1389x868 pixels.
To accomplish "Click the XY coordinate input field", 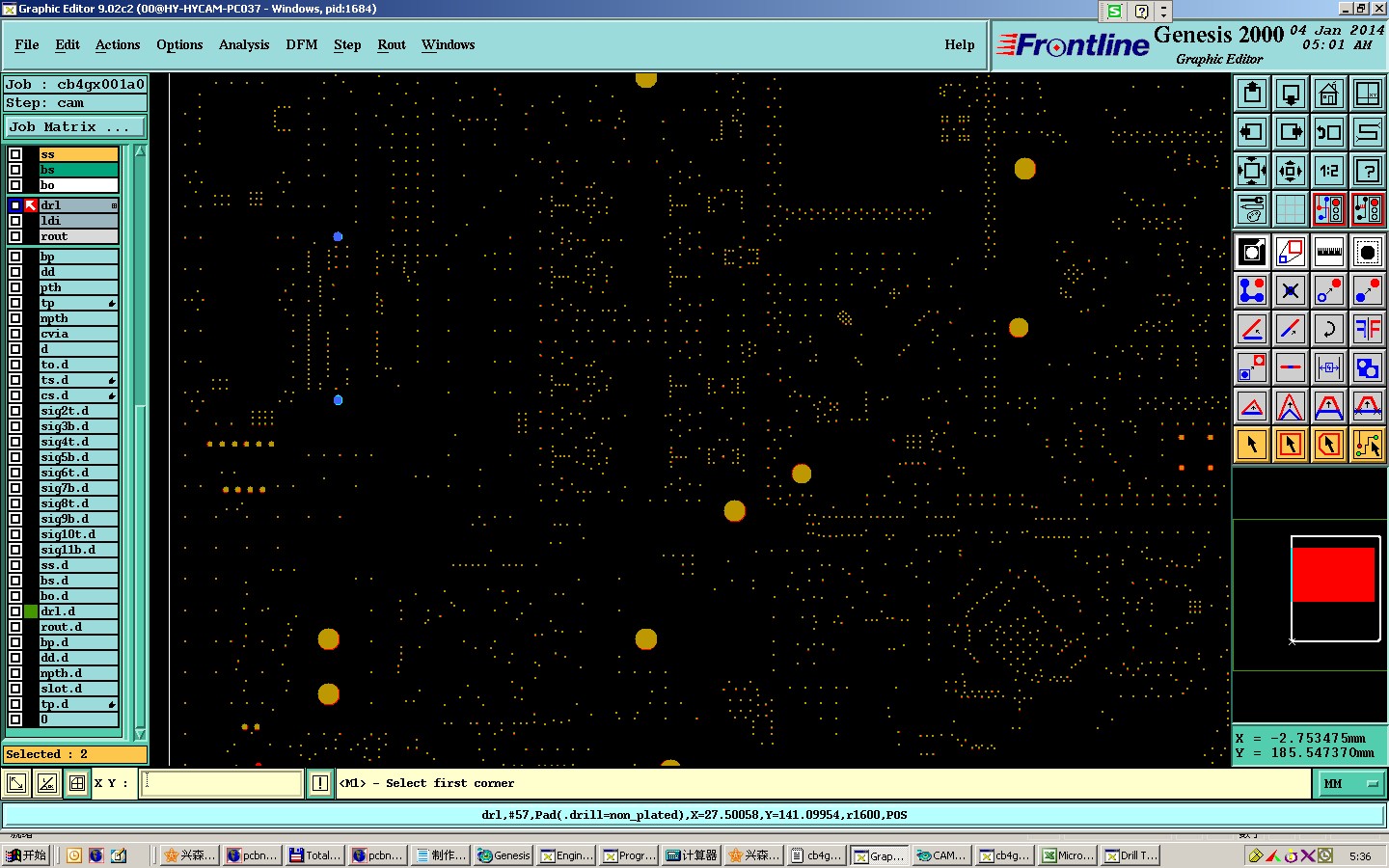I will [x=222, y=783].
